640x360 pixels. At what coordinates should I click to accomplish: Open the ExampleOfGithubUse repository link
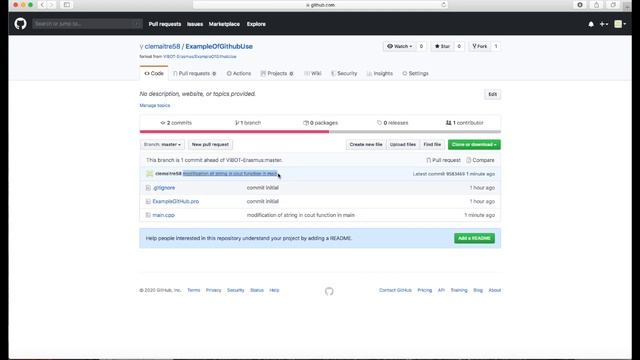219,47
